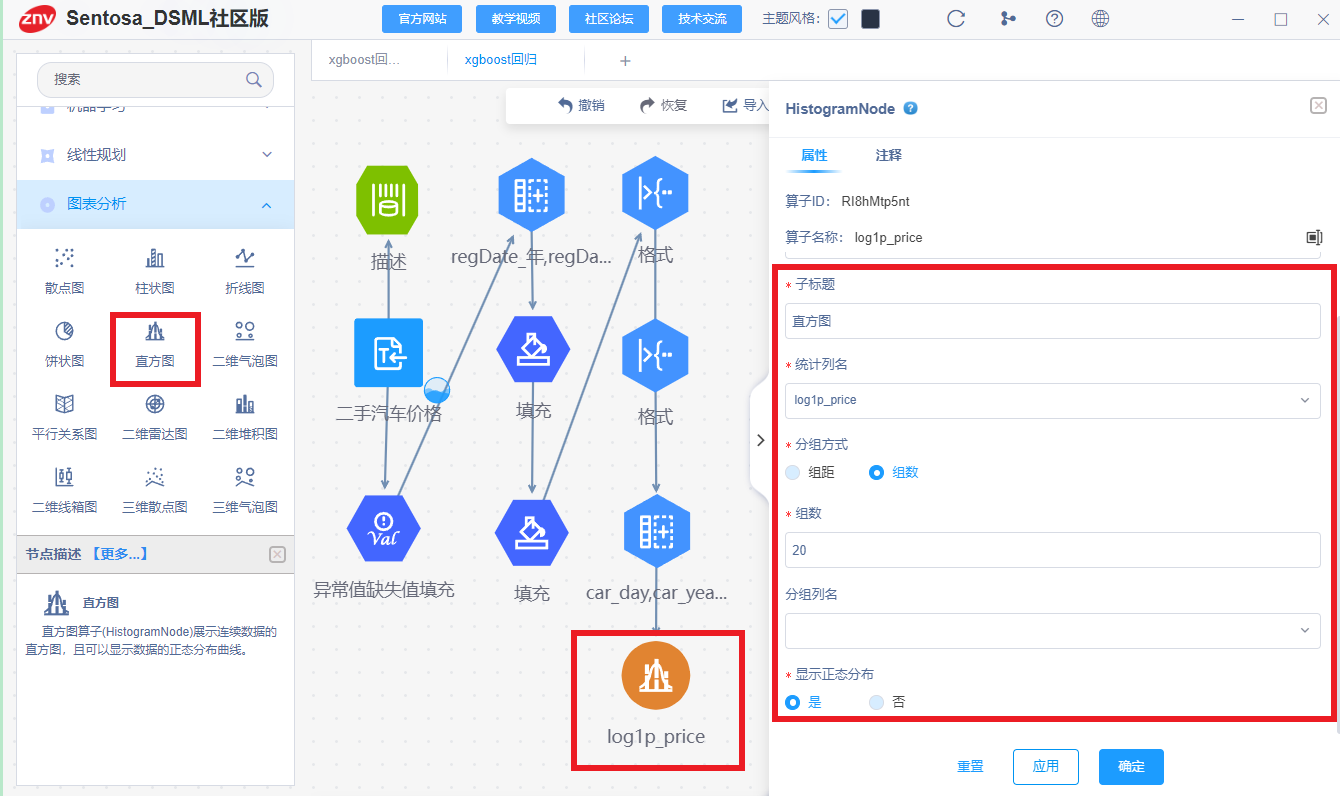The image size is (1340, 796).
Task: Click the 确定 confirm button
Action: coord(1131,767)
